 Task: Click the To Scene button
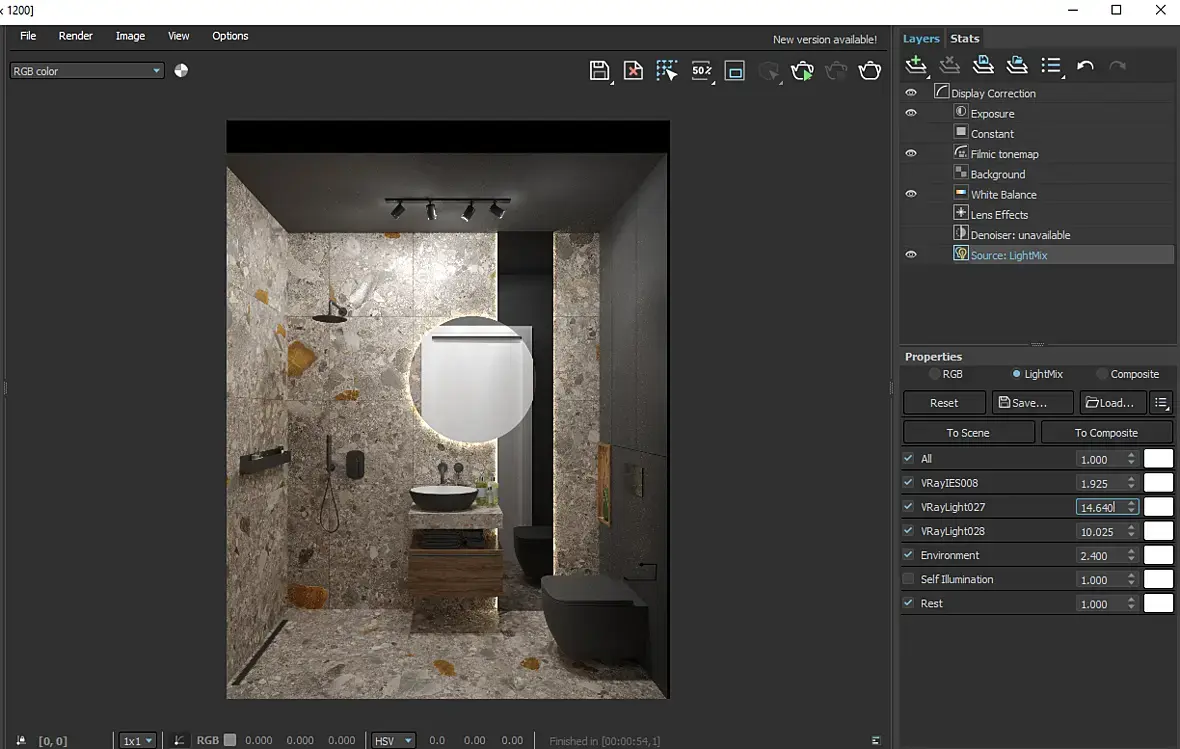click(968, 432)
